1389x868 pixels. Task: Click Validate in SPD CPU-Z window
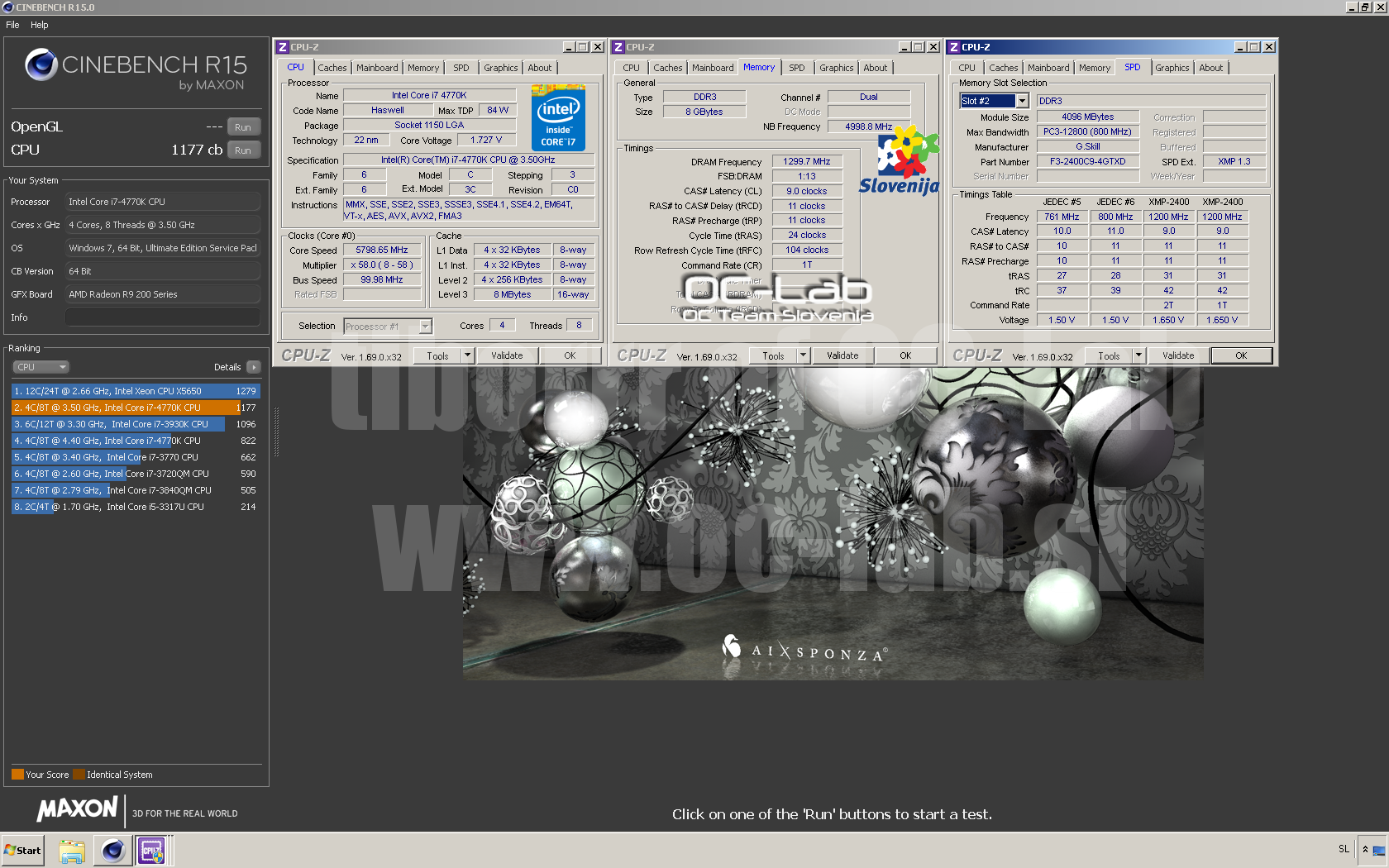tap(1178, 355)
